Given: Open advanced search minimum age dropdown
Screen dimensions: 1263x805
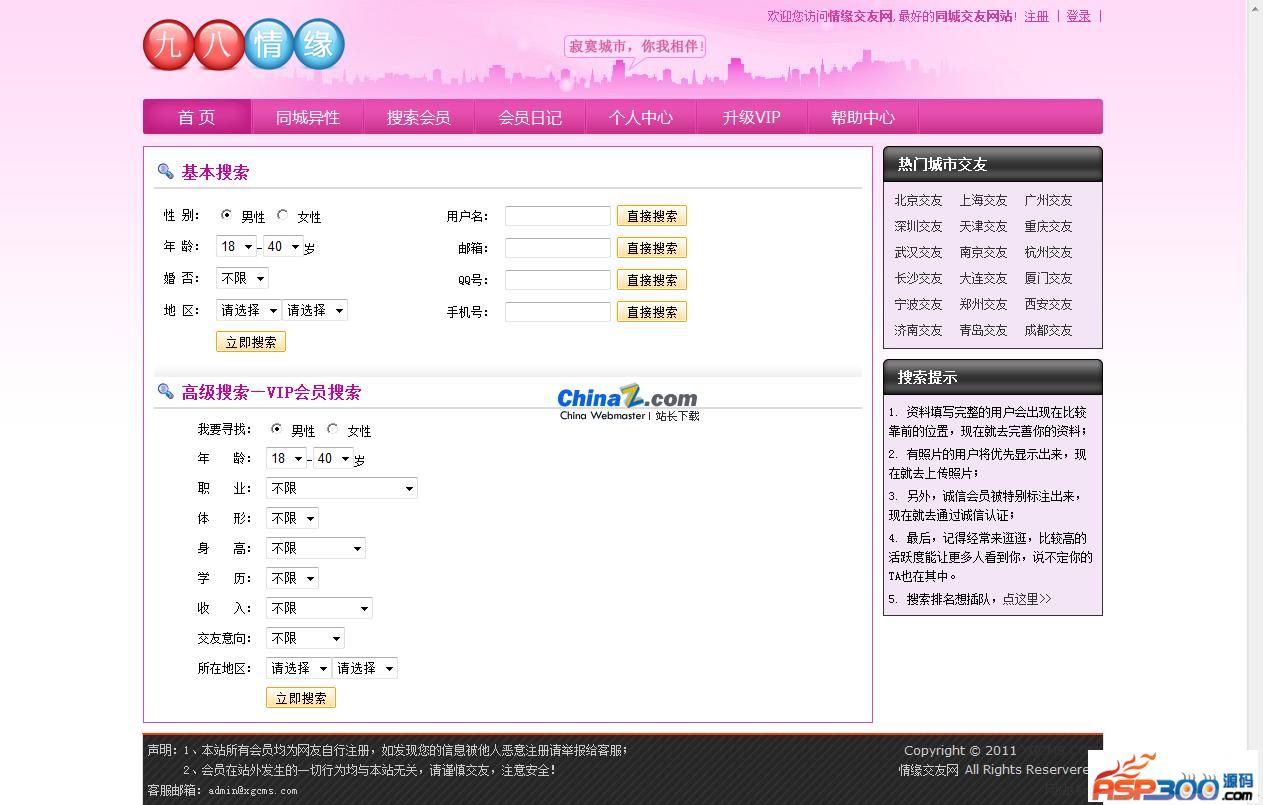Looking at the screenshot, I should (x=286, y=459).
